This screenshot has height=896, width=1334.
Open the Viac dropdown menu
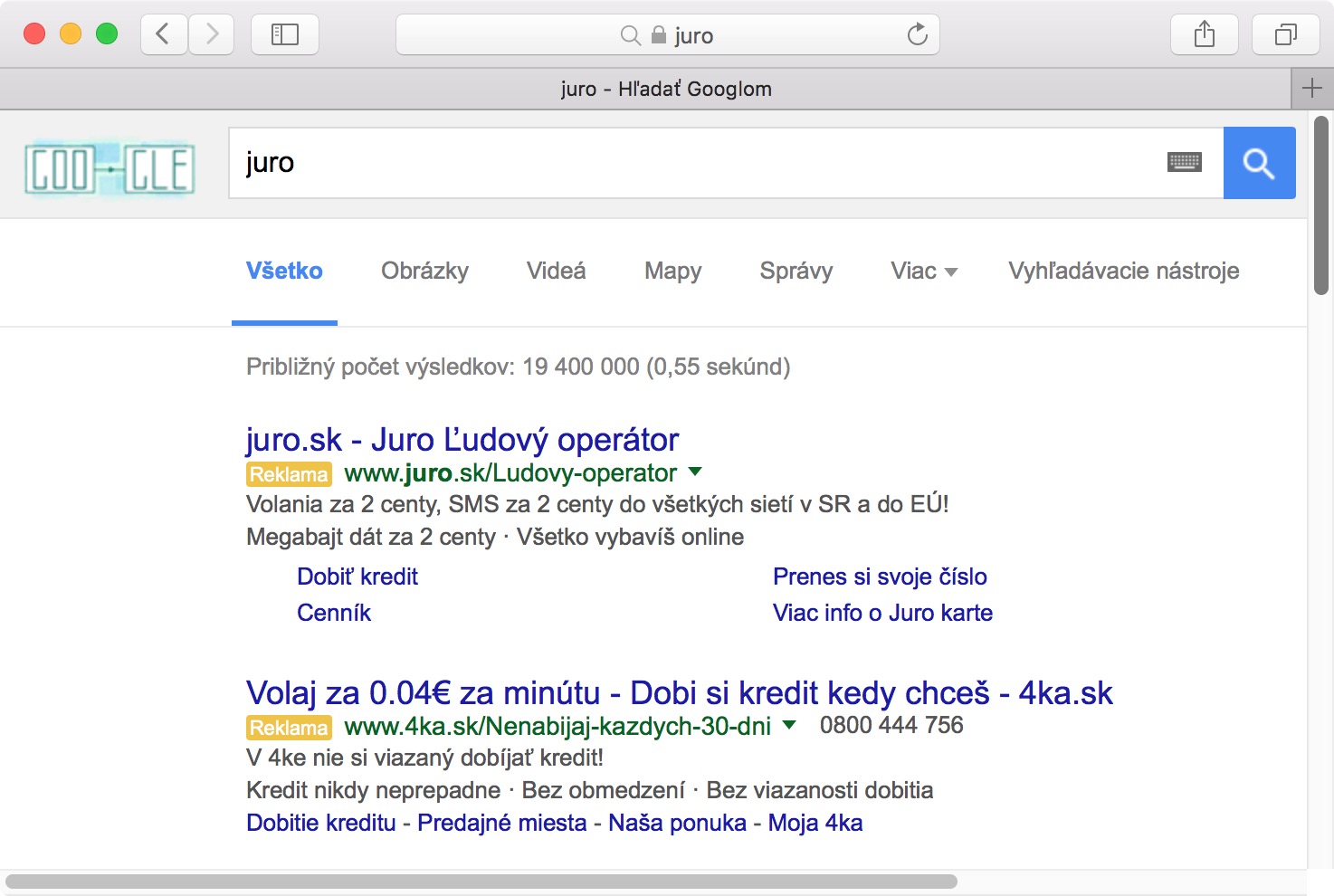[x=924, y=271]
